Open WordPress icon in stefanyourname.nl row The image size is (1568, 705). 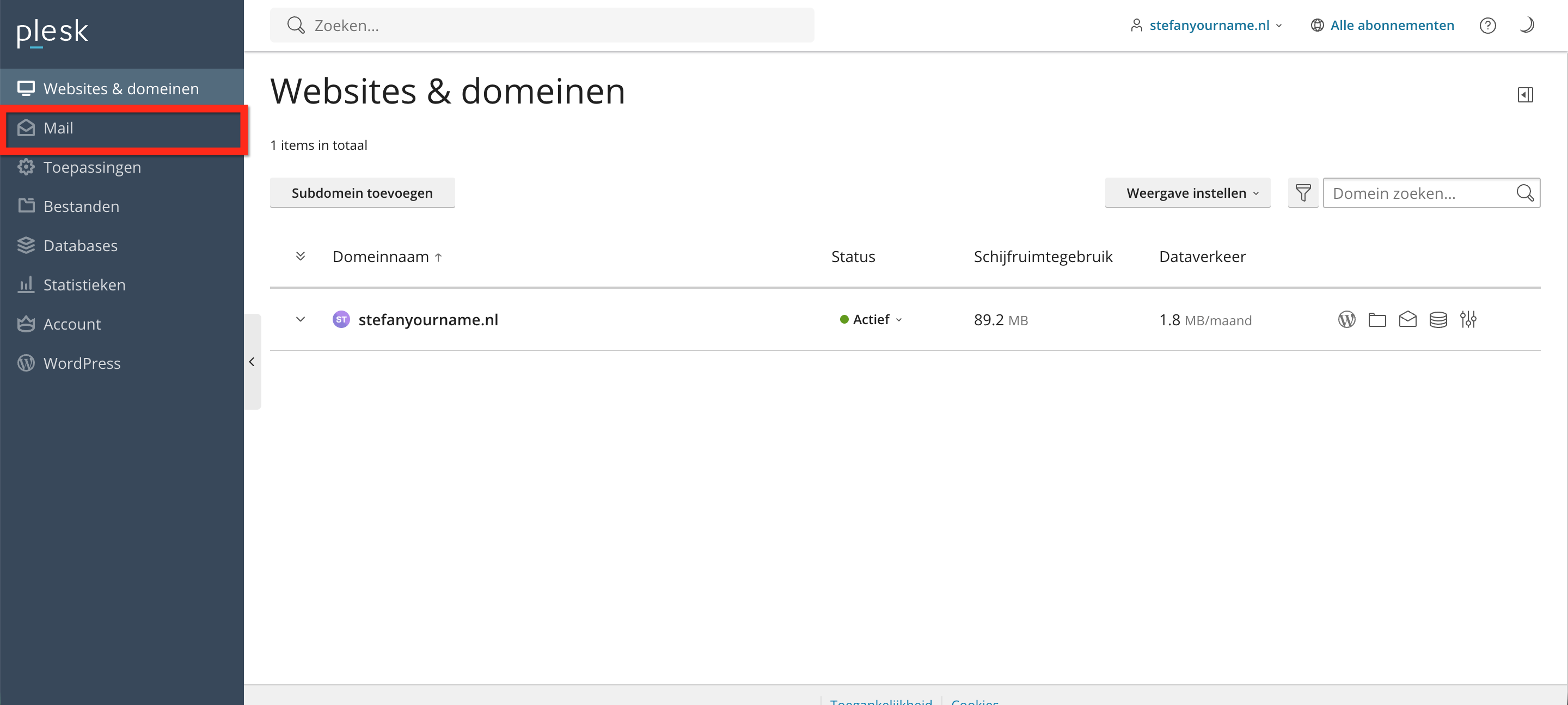pyautogui.click(x=1346, y=319)
